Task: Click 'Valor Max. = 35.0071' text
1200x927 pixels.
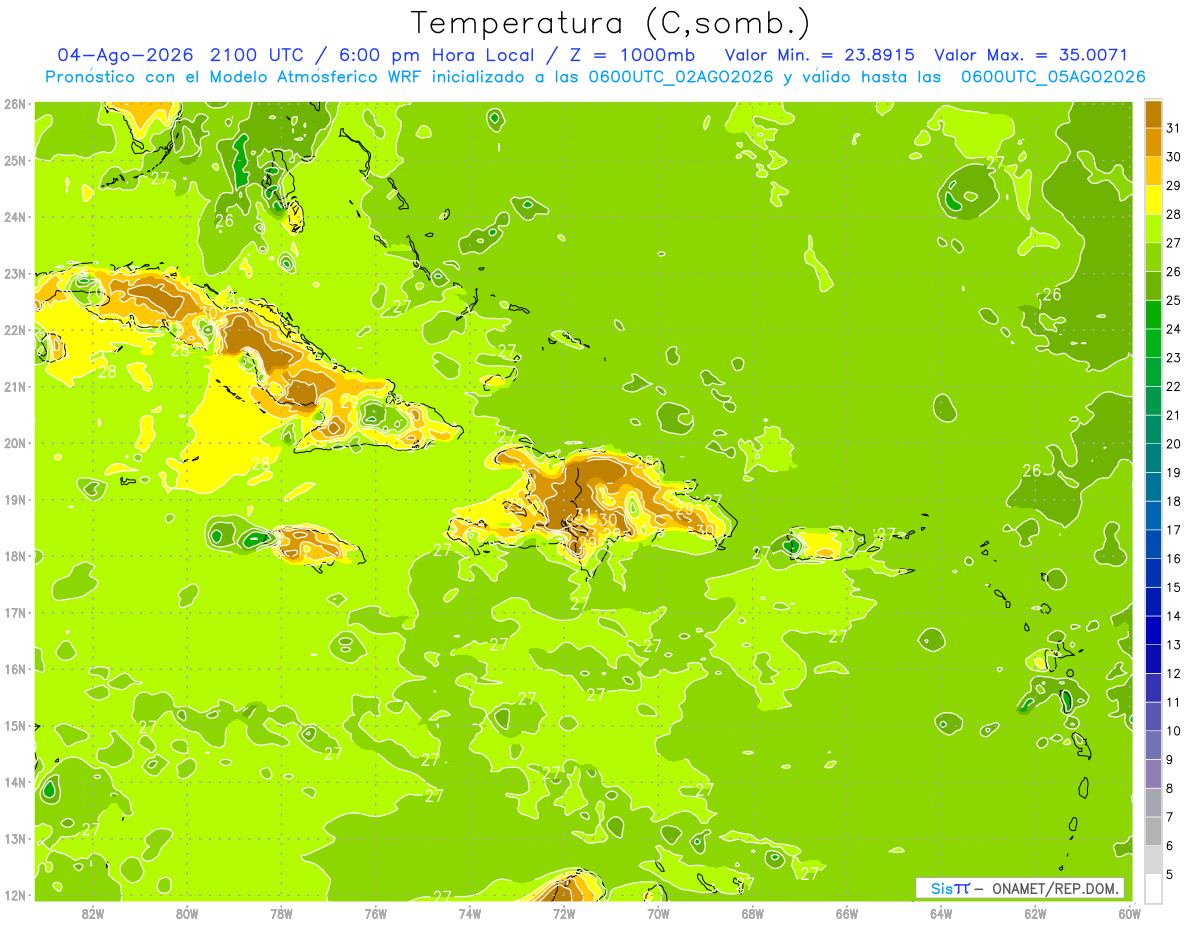Action: [1031, 55]
